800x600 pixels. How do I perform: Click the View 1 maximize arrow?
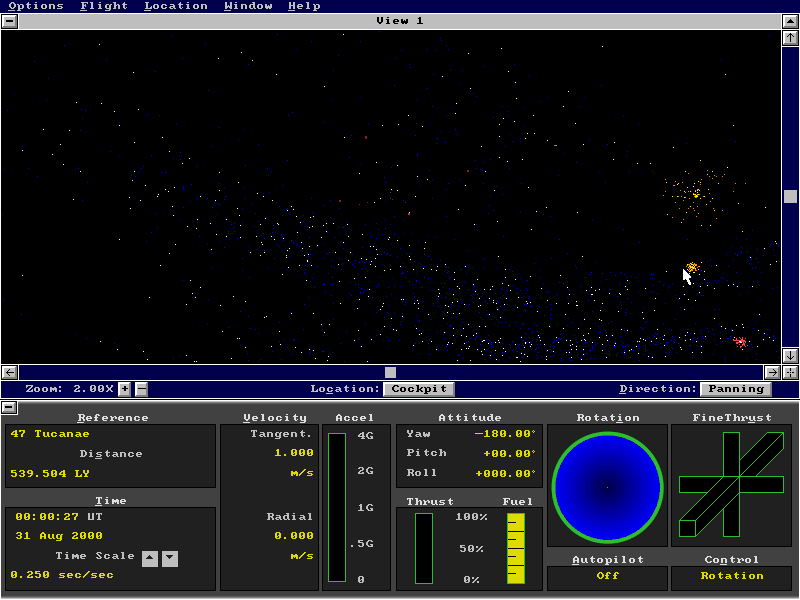point(790,21)
